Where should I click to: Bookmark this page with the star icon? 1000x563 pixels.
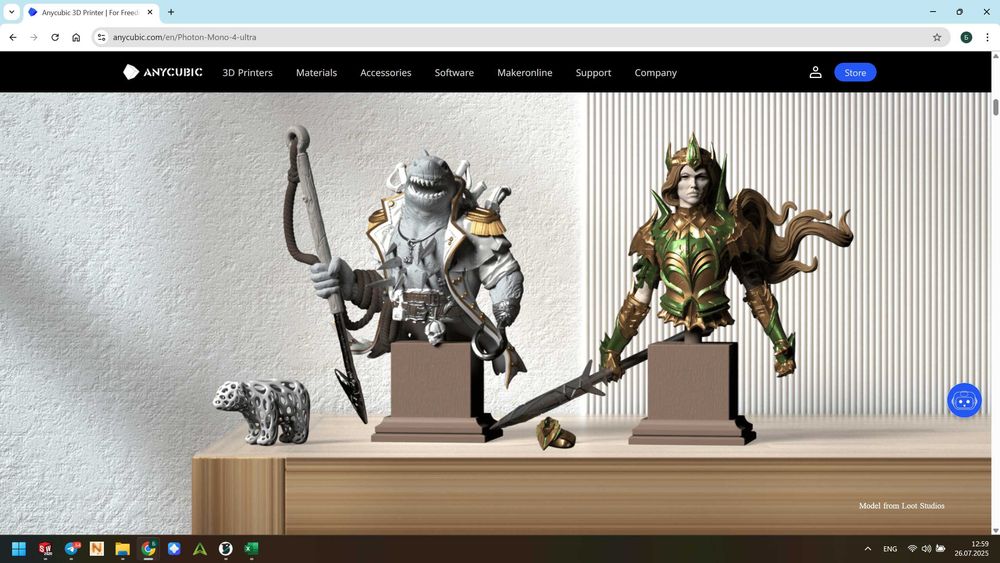coord(937,37)
